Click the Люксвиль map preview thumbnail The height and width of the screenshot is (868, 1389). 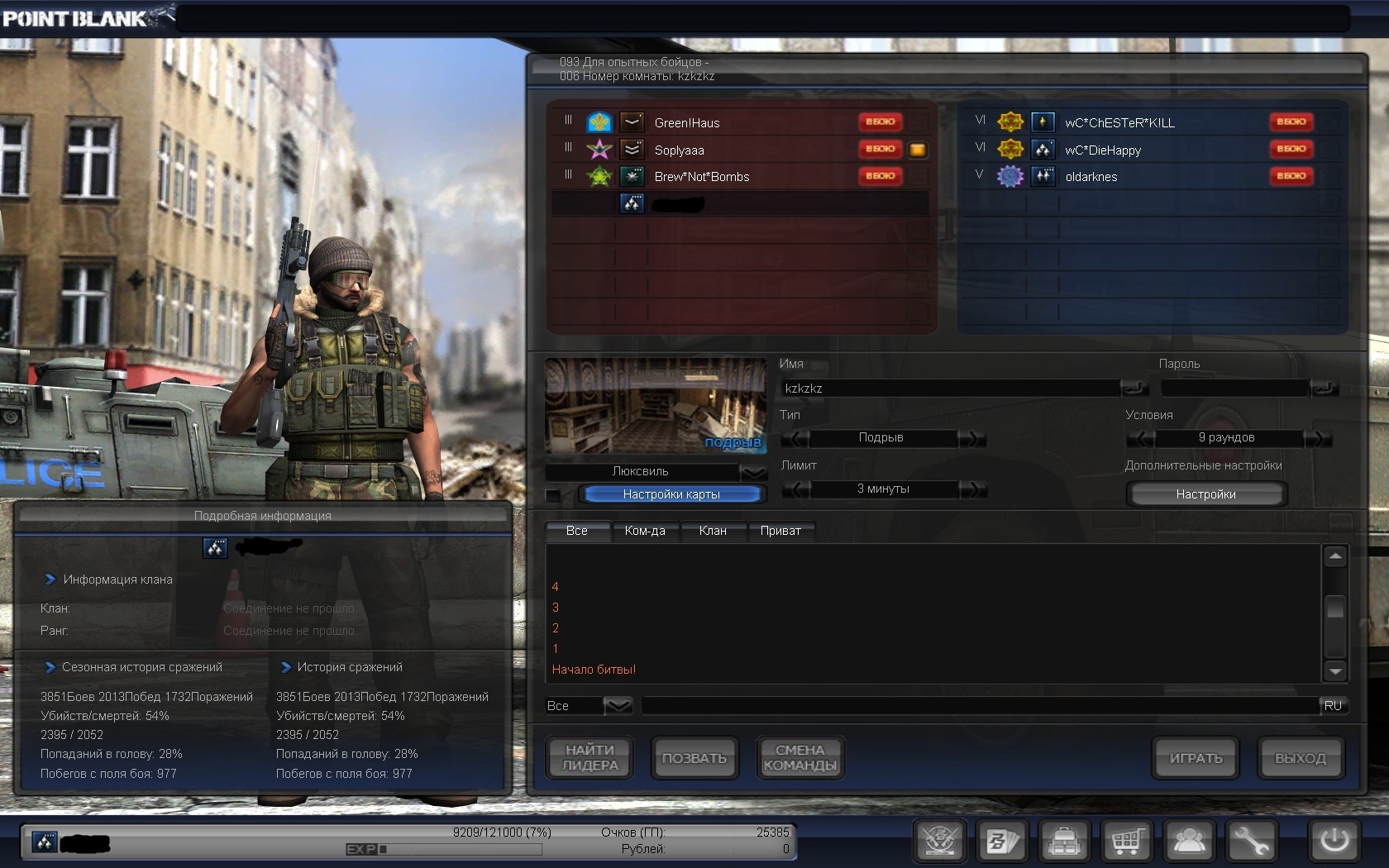coord(656,406)
